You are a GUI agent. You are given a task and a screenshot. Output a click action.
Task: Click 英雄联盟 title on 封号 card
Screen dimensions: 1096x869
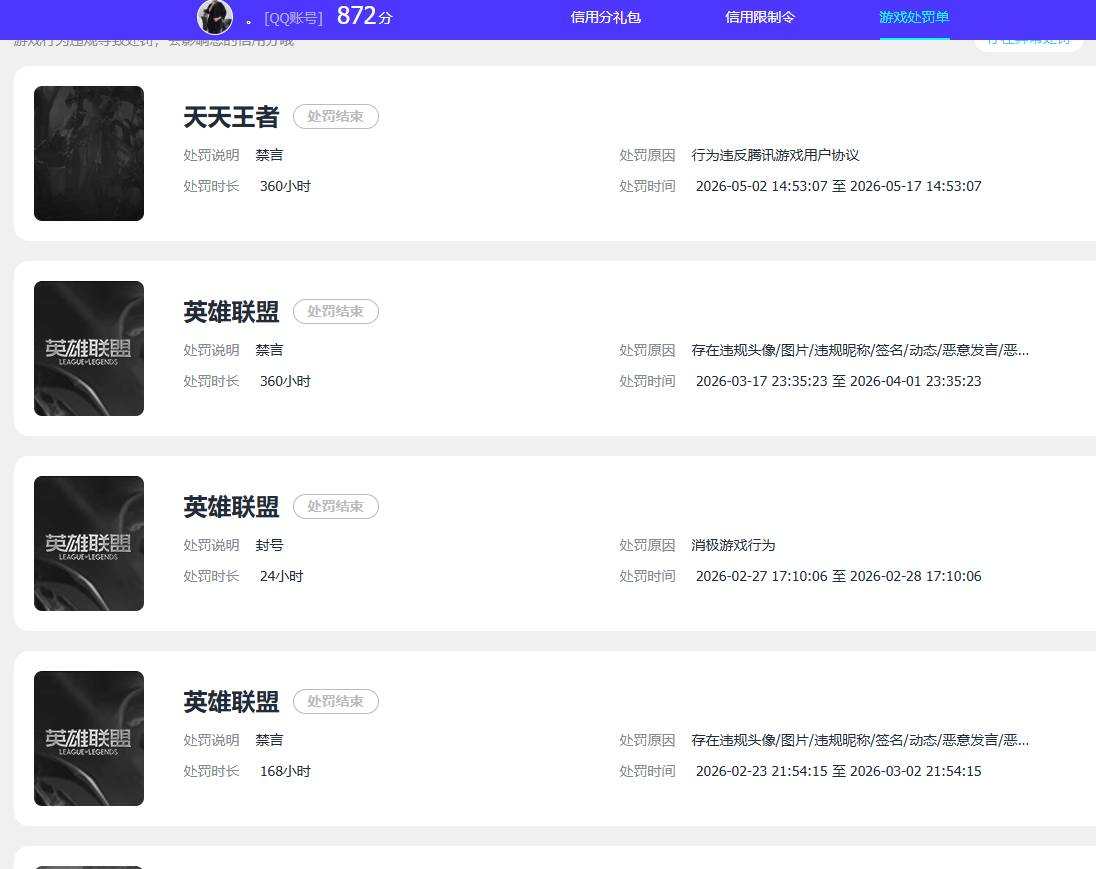pyautogui.click(x=231, y=507)
